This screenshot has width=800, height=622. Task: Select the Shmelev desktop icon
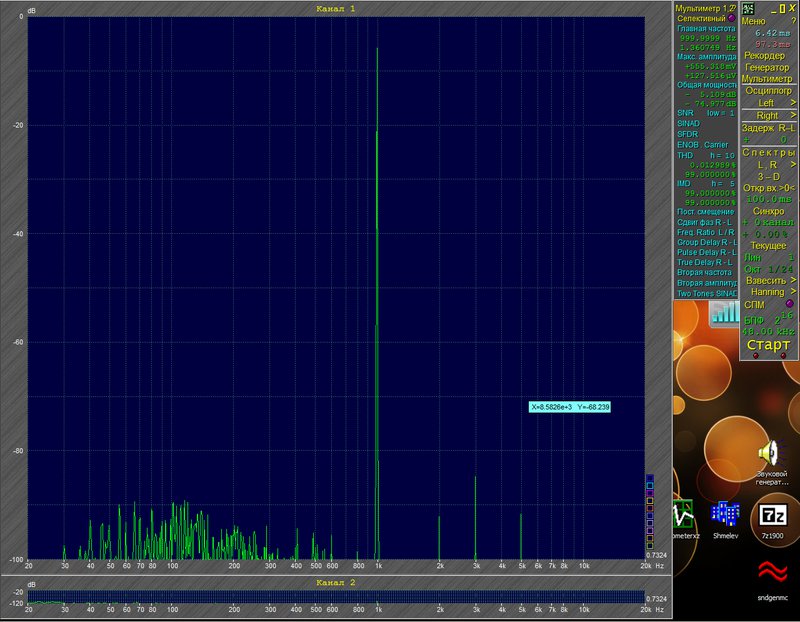(x=725, y=519)
